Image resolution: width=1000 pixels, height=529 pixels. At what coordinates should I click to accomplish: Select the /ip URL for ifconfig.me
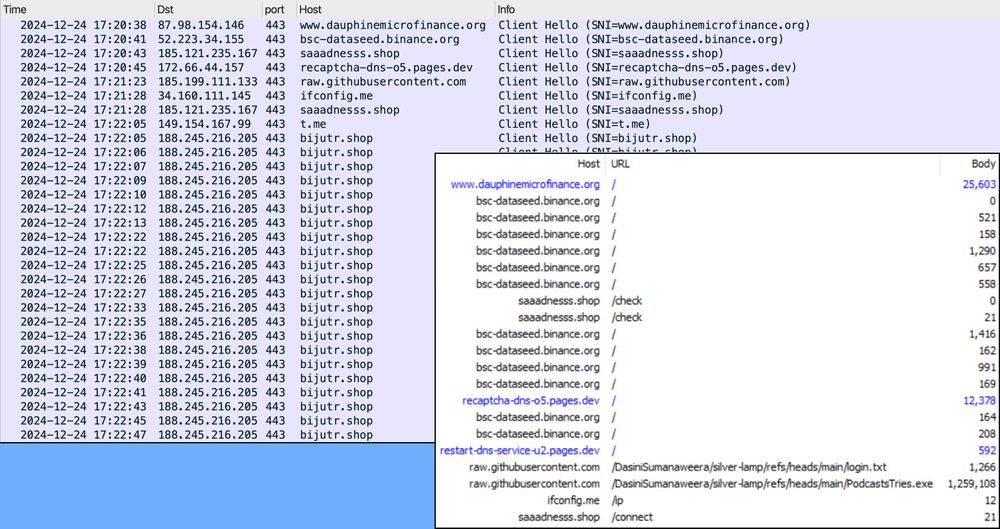615,500
